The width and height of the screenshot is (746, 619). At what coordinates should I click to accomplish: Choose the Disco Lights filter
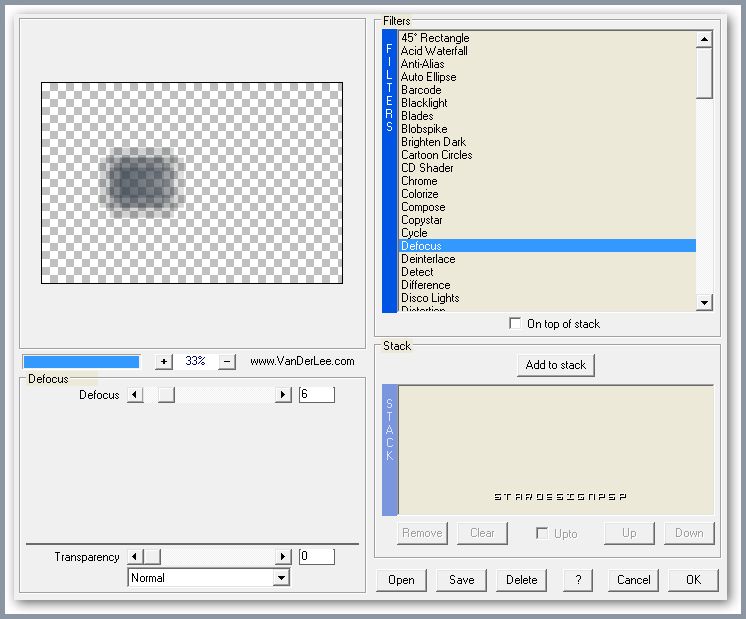[430, 298]
